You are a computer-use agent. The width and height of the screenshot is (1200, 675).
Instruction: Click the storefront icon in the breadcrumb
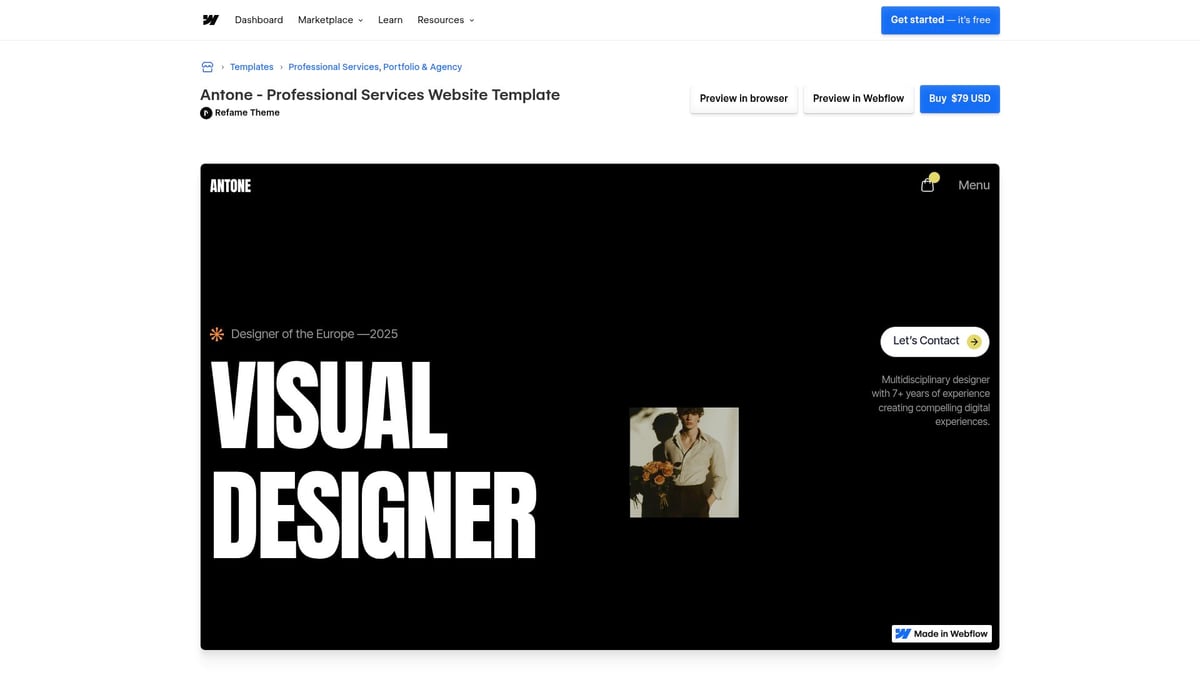click(207, 66)
